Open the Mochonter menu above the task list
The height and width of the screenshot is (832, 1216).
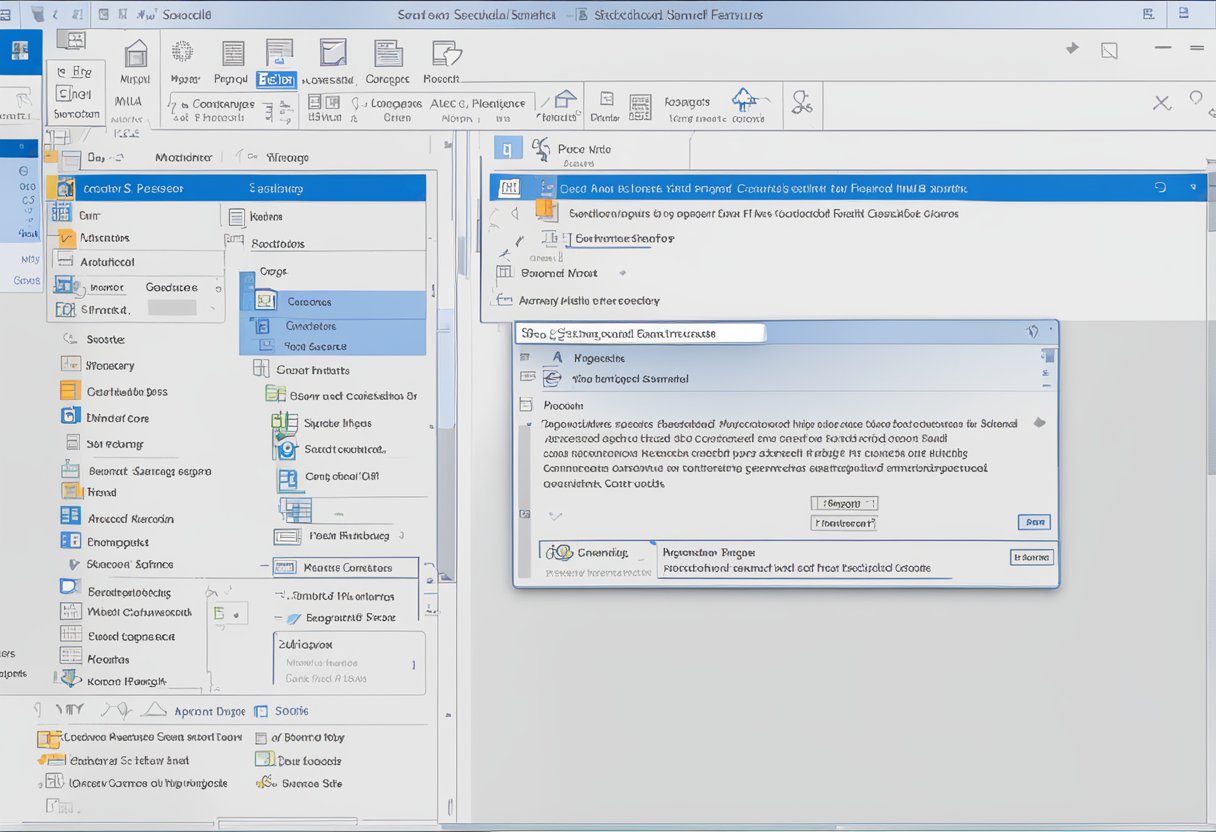point(184,157)
